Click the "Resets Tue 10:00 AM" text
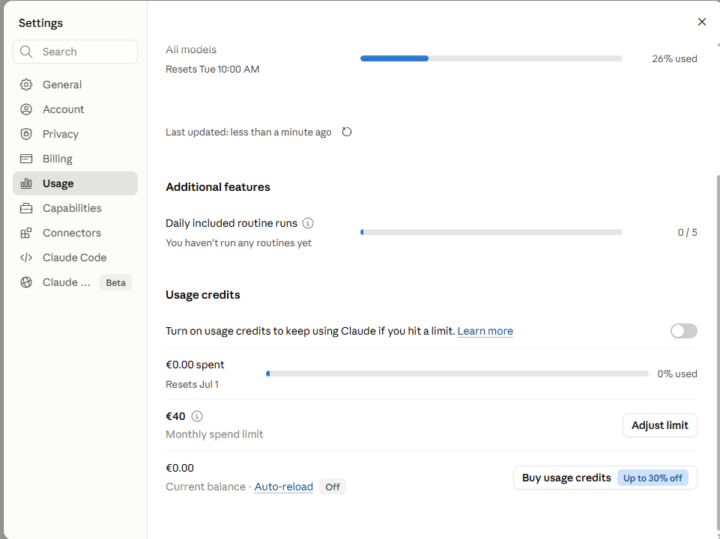 (x=213, y=69)
